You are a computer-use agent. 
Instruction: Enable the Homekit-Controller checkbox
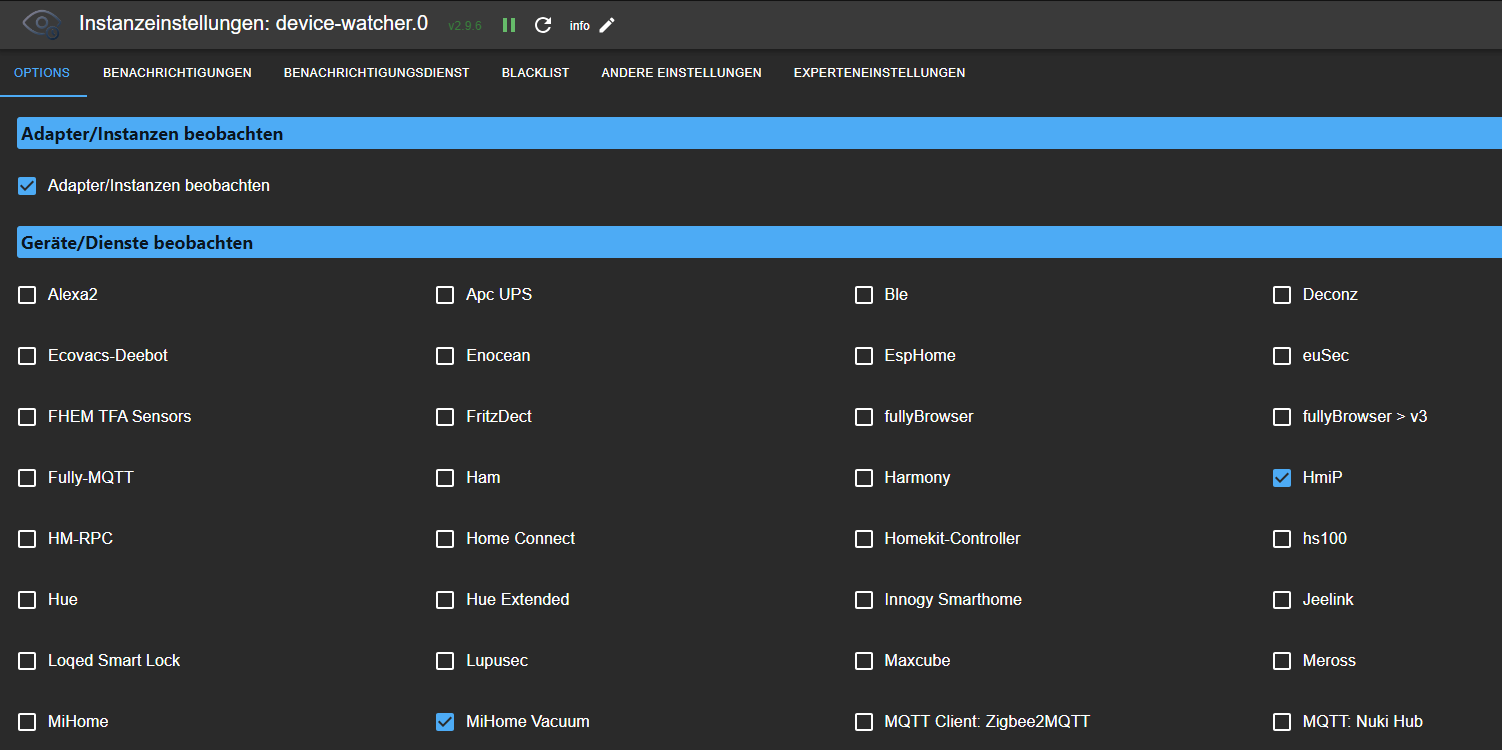[864, 539]
